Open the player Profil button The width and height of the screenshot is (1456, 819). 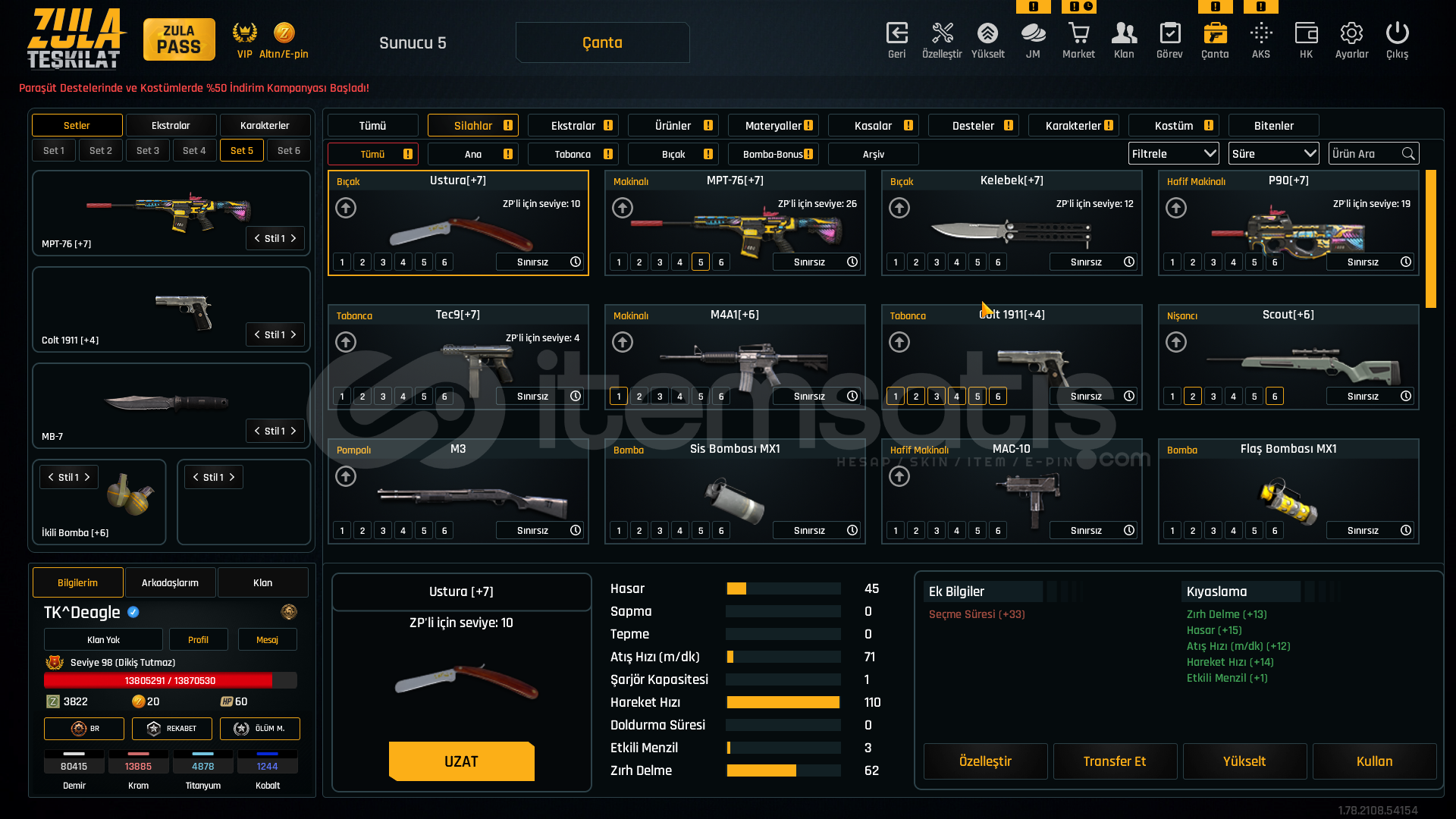pos(198,639)
